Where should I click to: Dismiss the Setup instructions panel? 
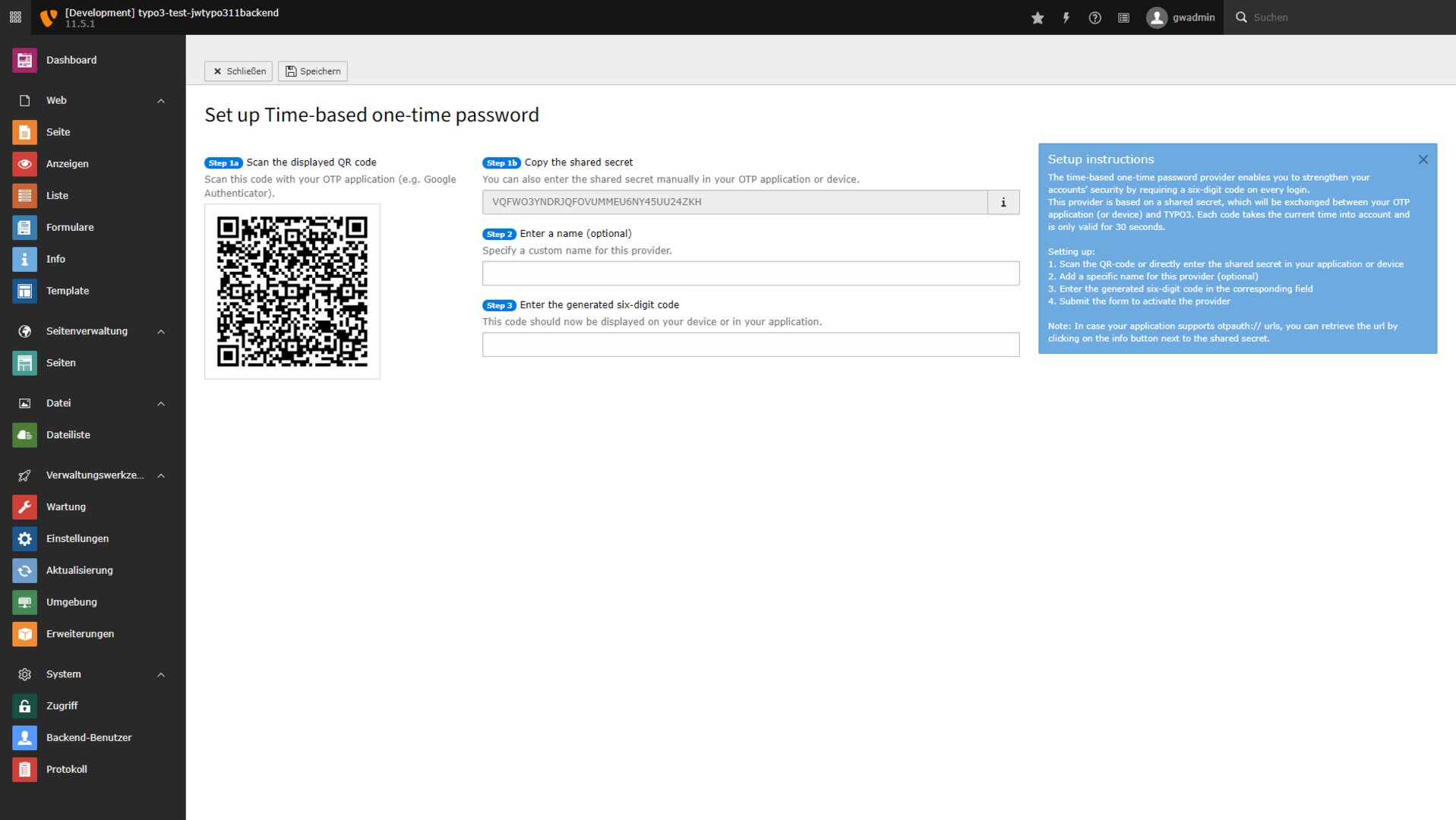[1423, 159]
